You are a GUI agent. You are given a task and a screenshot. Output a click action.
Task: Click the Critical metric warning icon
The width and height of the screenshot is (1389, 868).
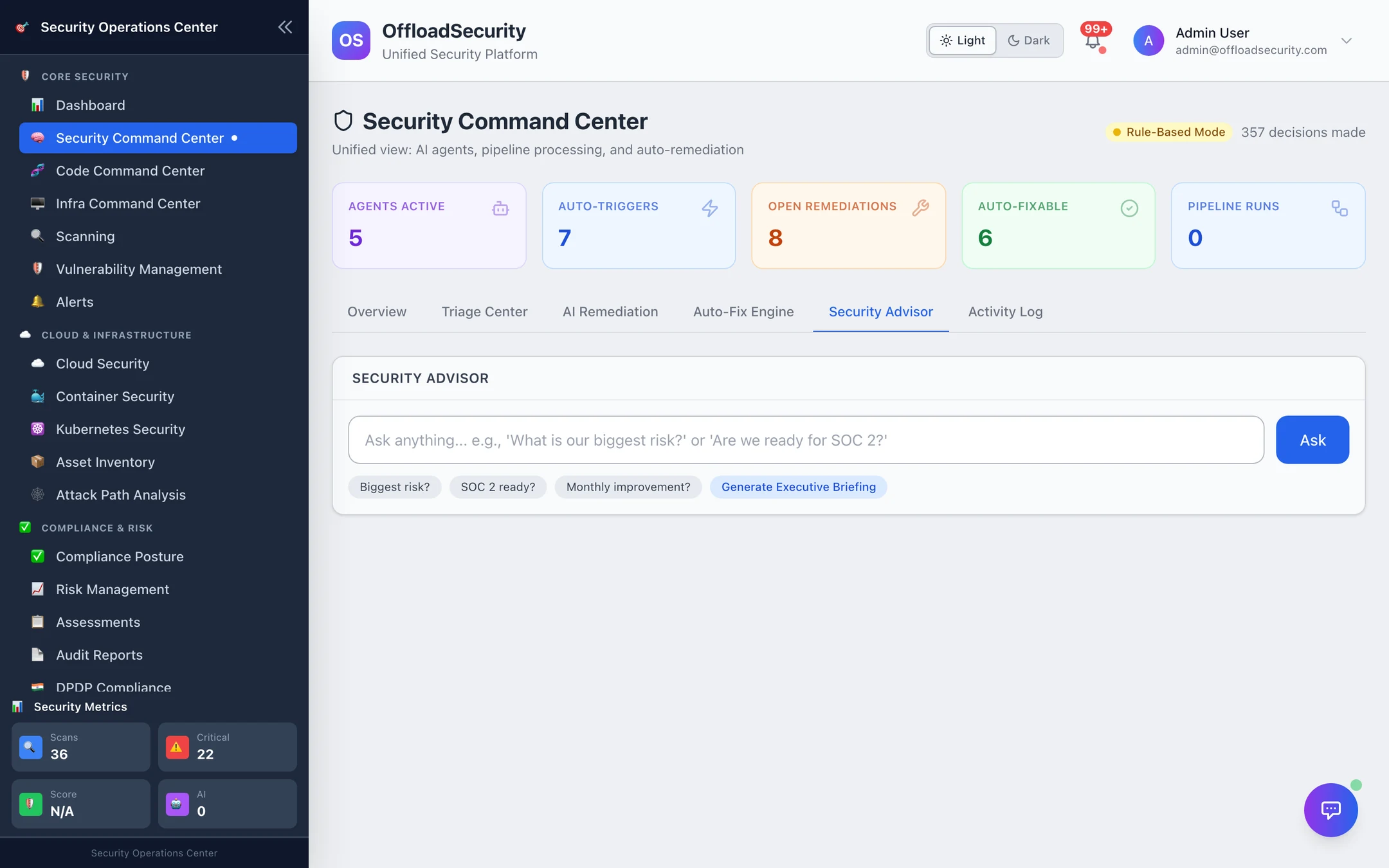click(177, 747)
